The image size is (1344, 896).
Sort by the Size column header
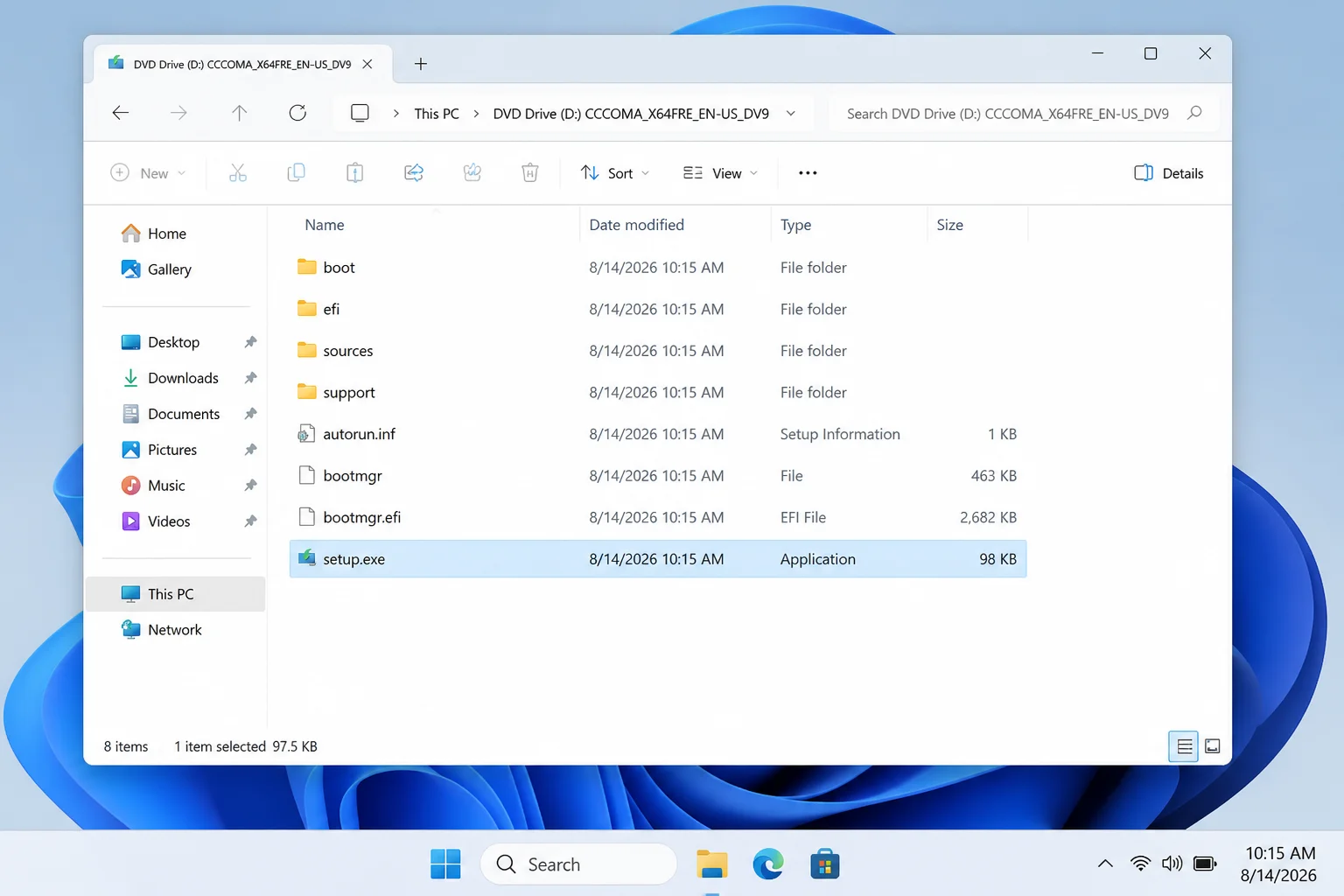coord(950,225)
